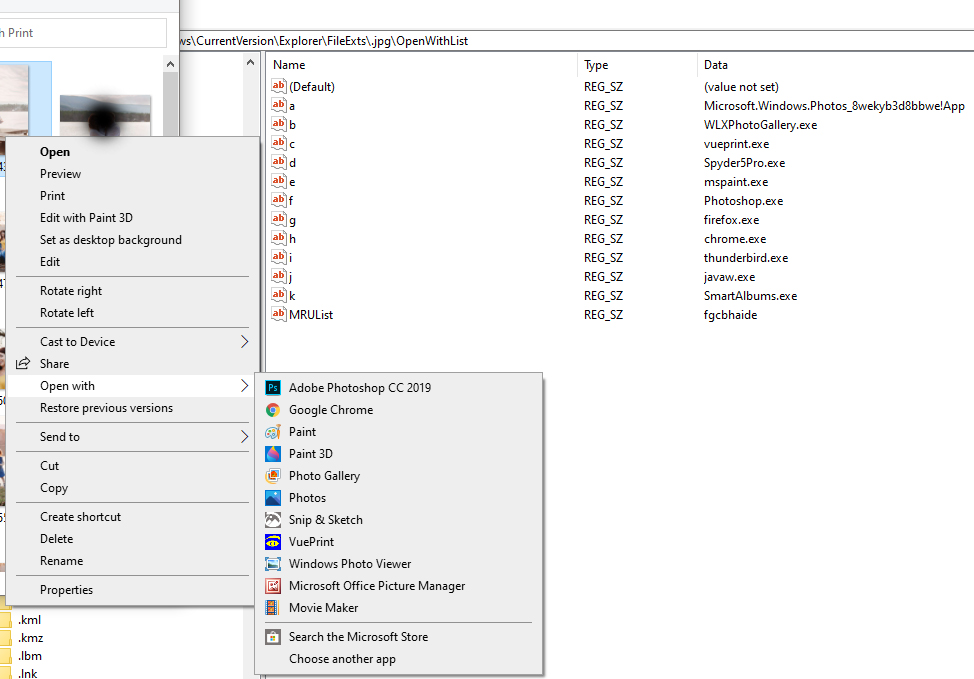This screenshot has width=974, height=679.
Task: Open with Windows Photo Viewer icon
Action: pyautogui.click(x=273, y=564)
